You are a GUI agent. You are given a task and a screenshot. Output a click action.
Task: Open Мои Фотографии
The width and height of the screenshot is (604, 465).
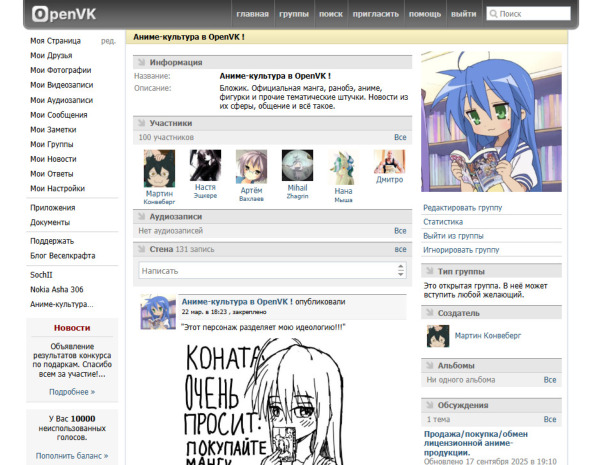coord(61,70)
